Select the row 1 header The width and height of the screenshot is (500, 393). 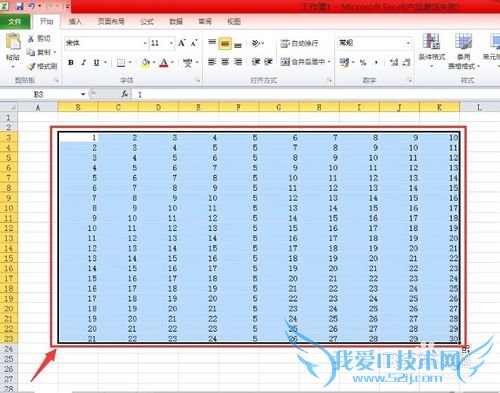point(9,118)
